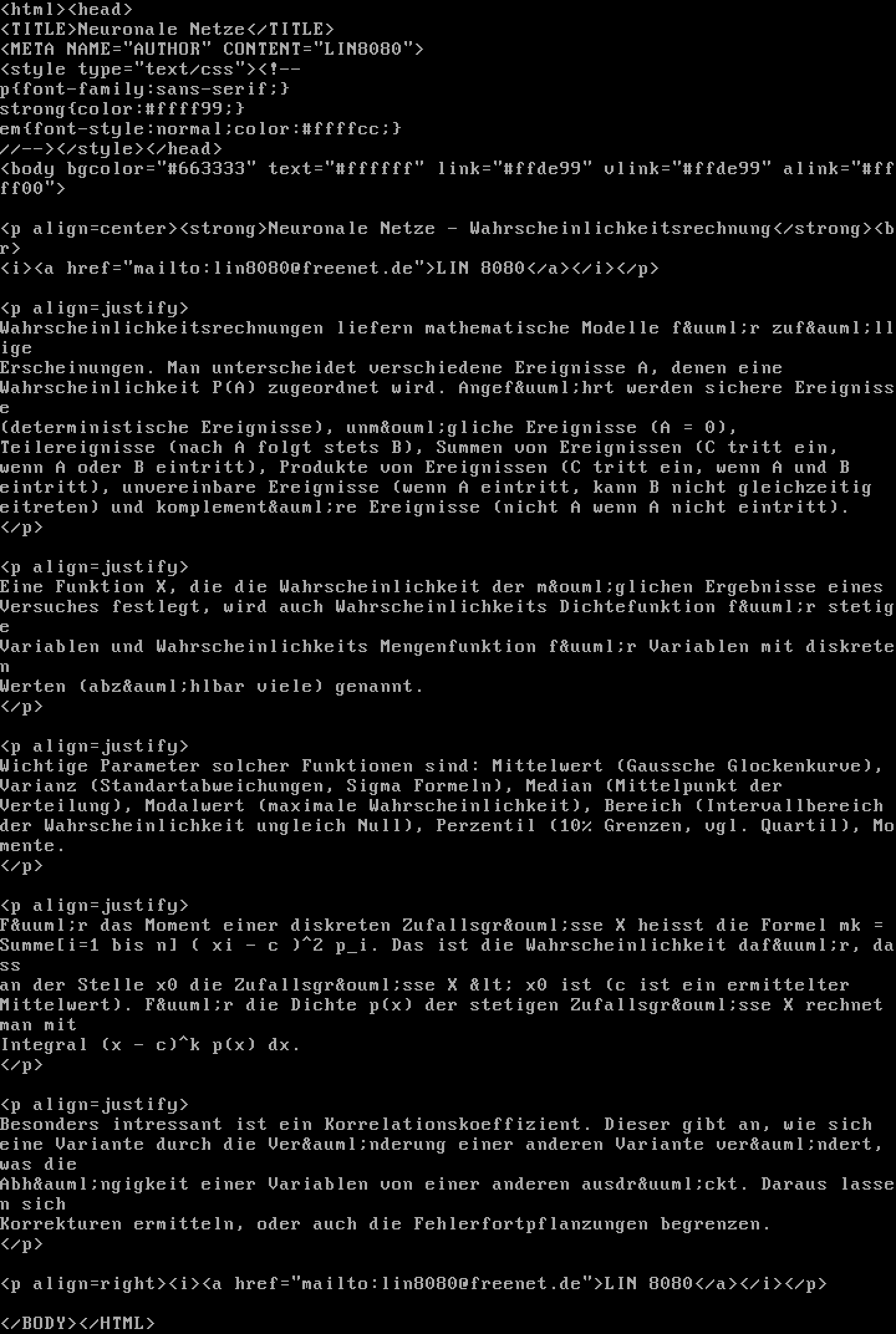Click the word Fehlerfortpflanzungen
The image size is (896, 1334).
[531, 1224]
